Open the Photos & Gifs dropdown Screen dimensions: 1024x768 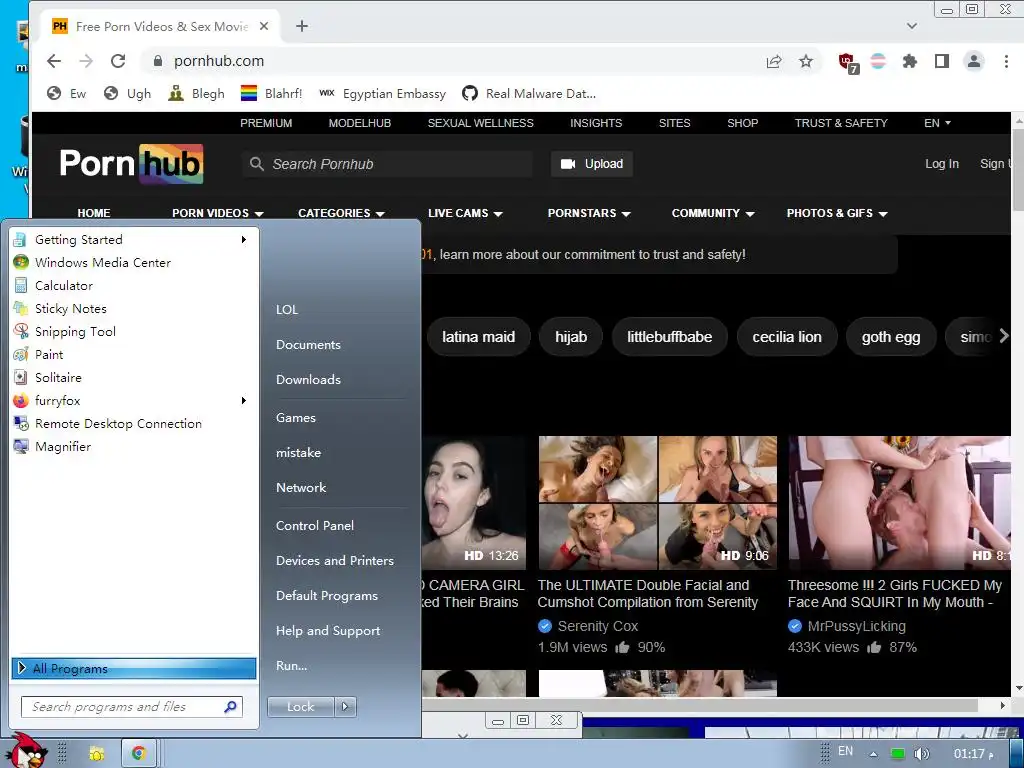[x=837, y=214]
